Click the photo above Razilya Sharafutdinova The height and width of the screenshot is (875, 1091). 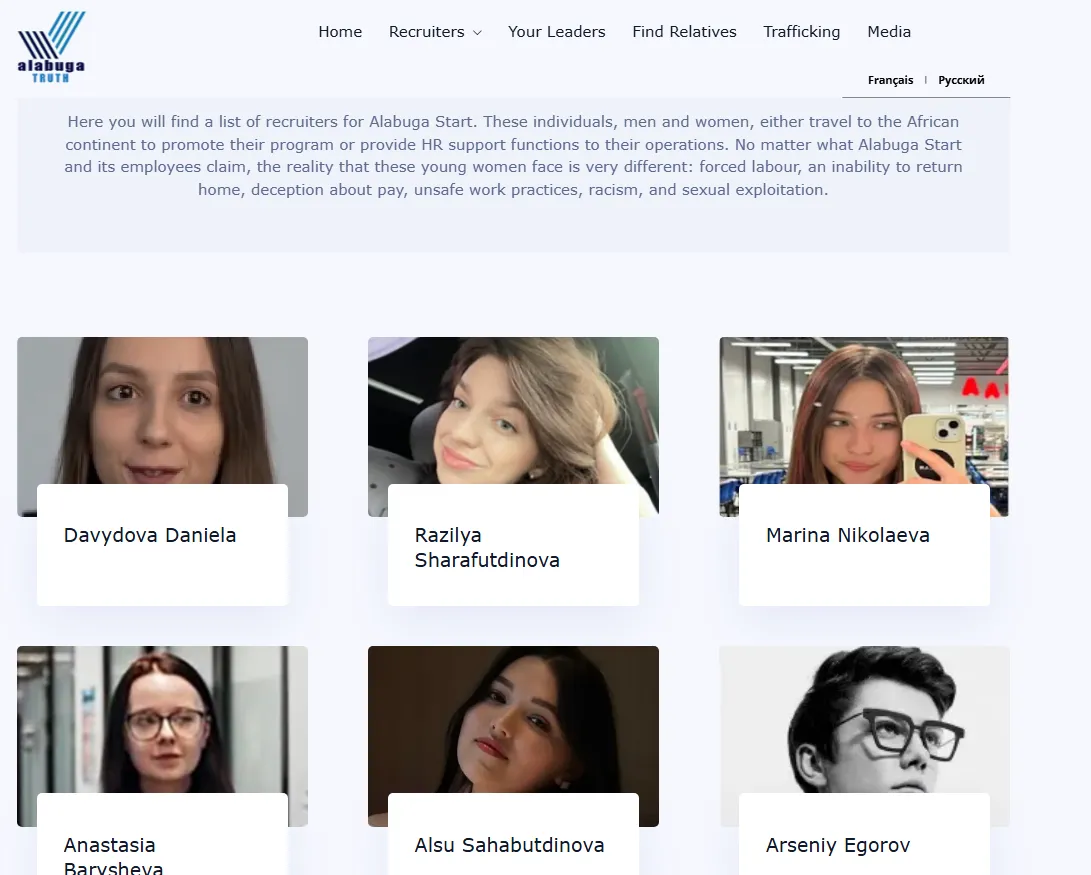click(x=513, y=410)
